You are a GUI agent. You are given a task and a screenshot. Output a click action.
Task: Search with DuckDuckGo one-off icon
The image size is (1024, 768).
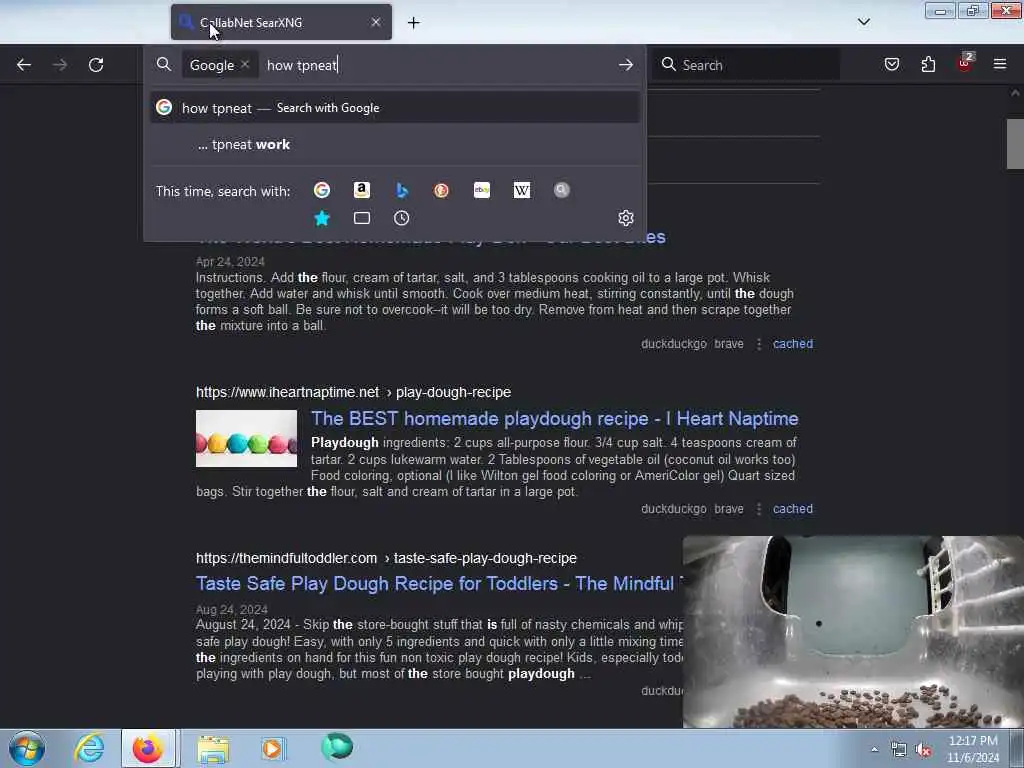click(441, 190)
